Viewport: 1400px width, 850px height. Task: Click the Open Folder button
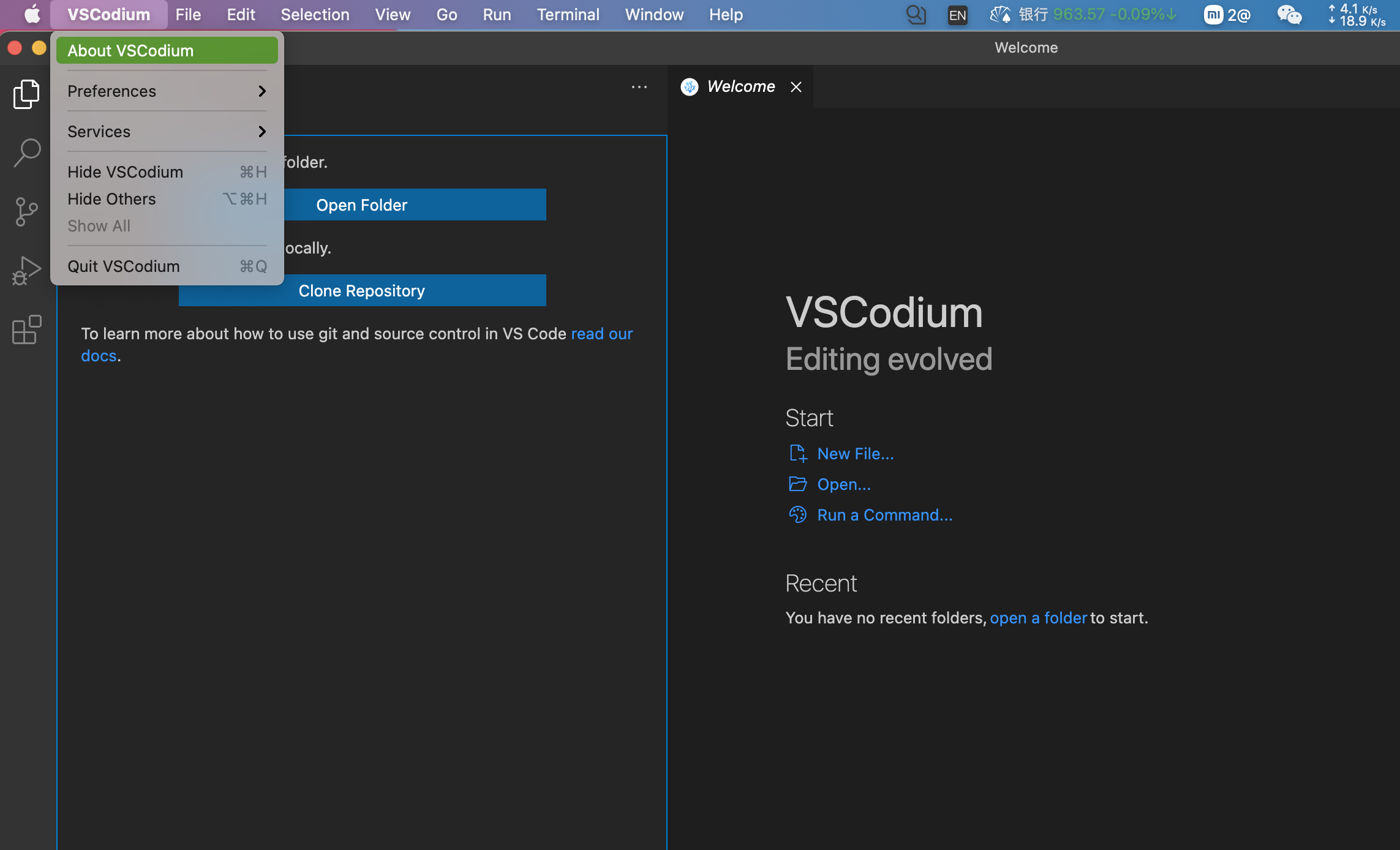coord(361,205)
